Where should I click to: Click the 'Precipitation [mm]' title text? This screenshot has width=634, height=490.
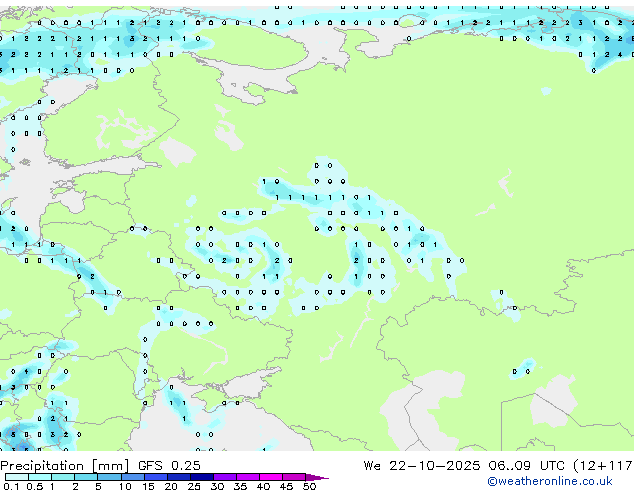(65, 466)
